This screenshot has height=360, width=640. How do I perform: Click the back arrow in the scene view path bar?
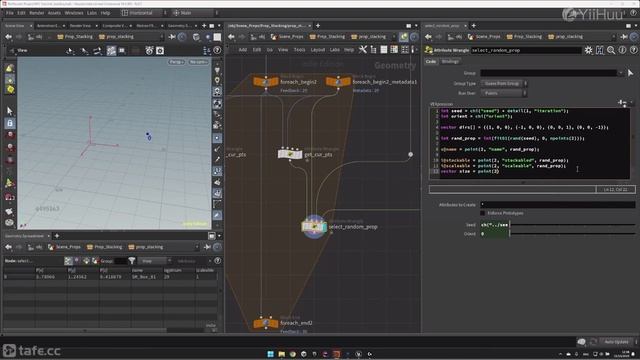tap(8, 37)
